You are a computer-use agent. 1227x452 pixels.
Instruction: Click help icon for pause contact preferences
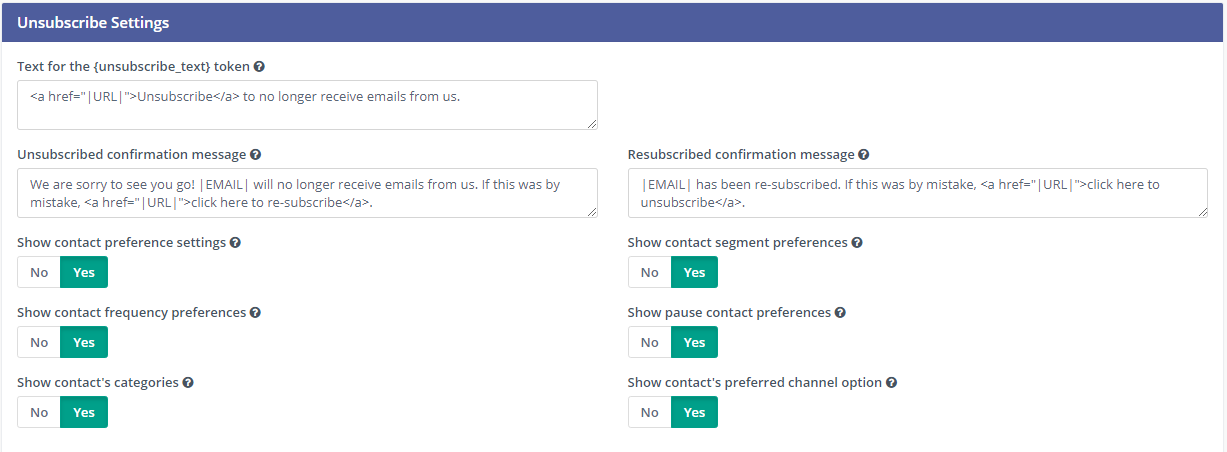(840, 313)
